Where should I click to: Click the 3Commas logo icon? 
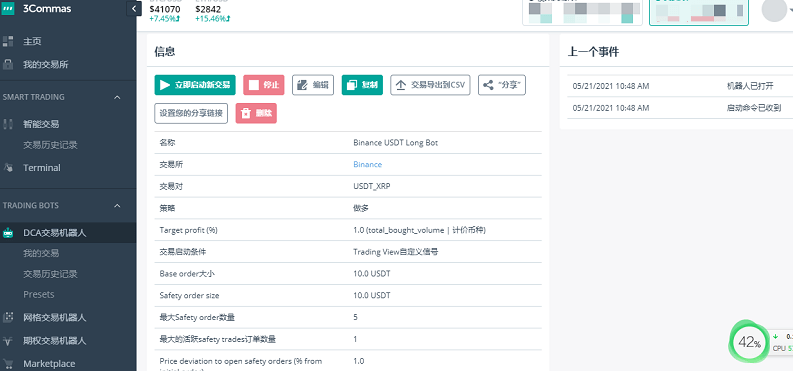tap(8, 9)
